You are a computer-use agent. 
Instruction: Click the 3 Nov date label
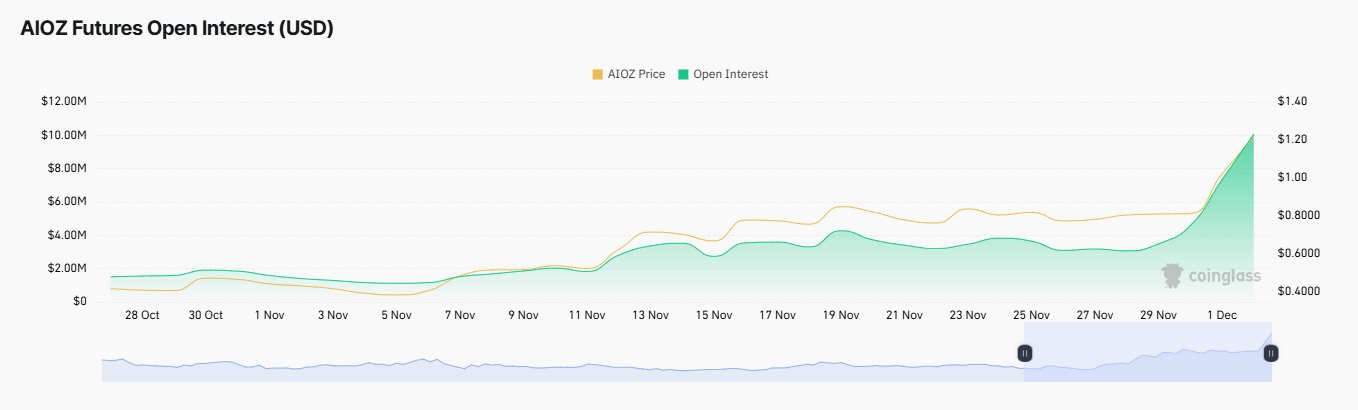click(x=333, y=315)
